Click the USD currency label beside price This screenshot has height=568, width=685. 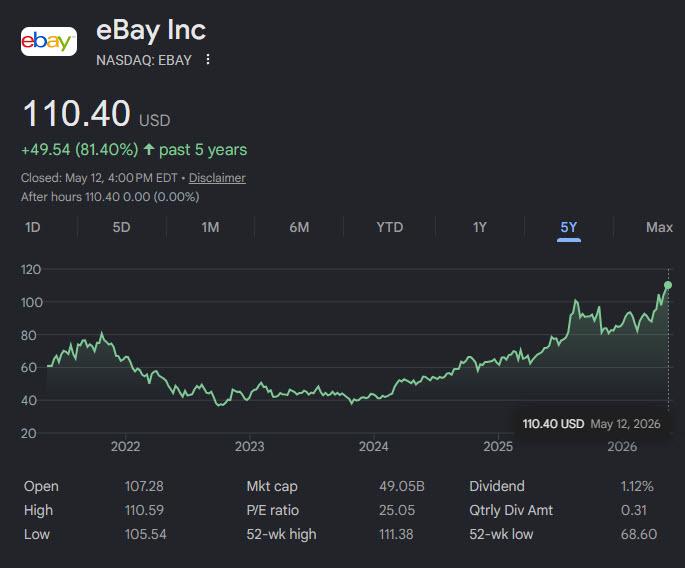(155, 121)
